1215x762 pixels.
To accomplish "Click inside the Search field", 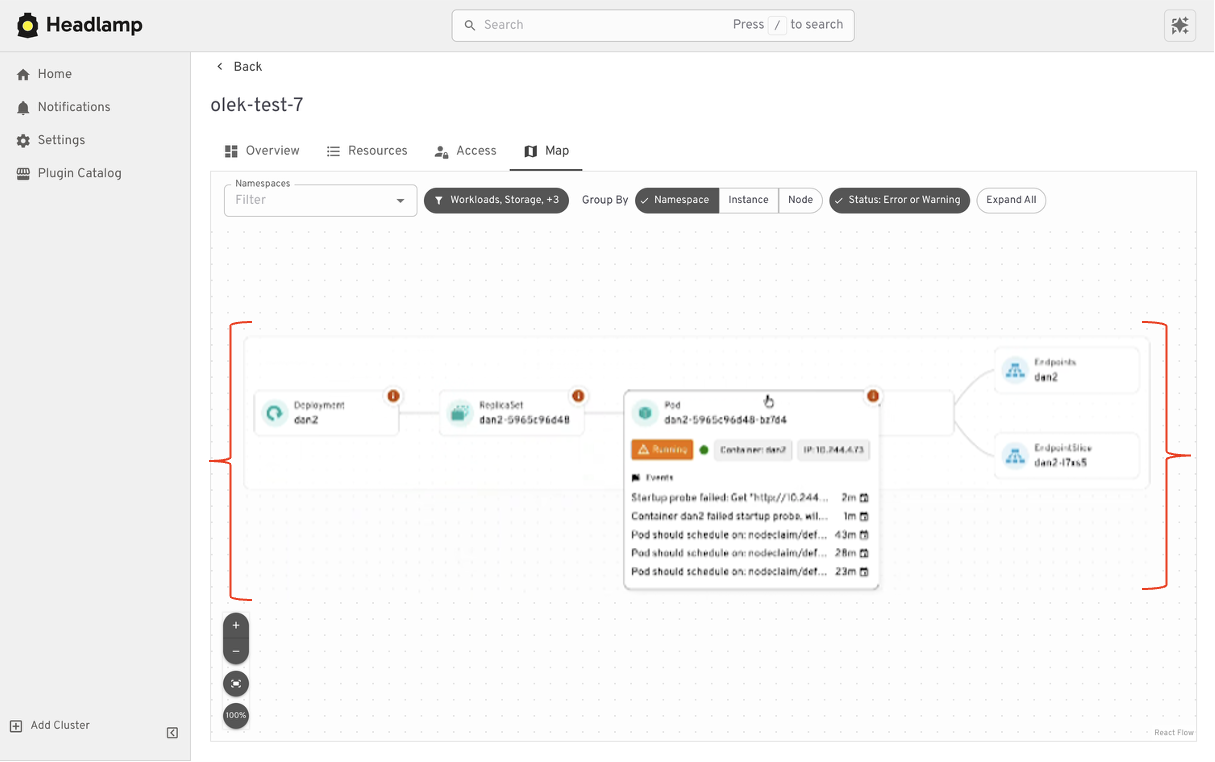I will point(600,25).
